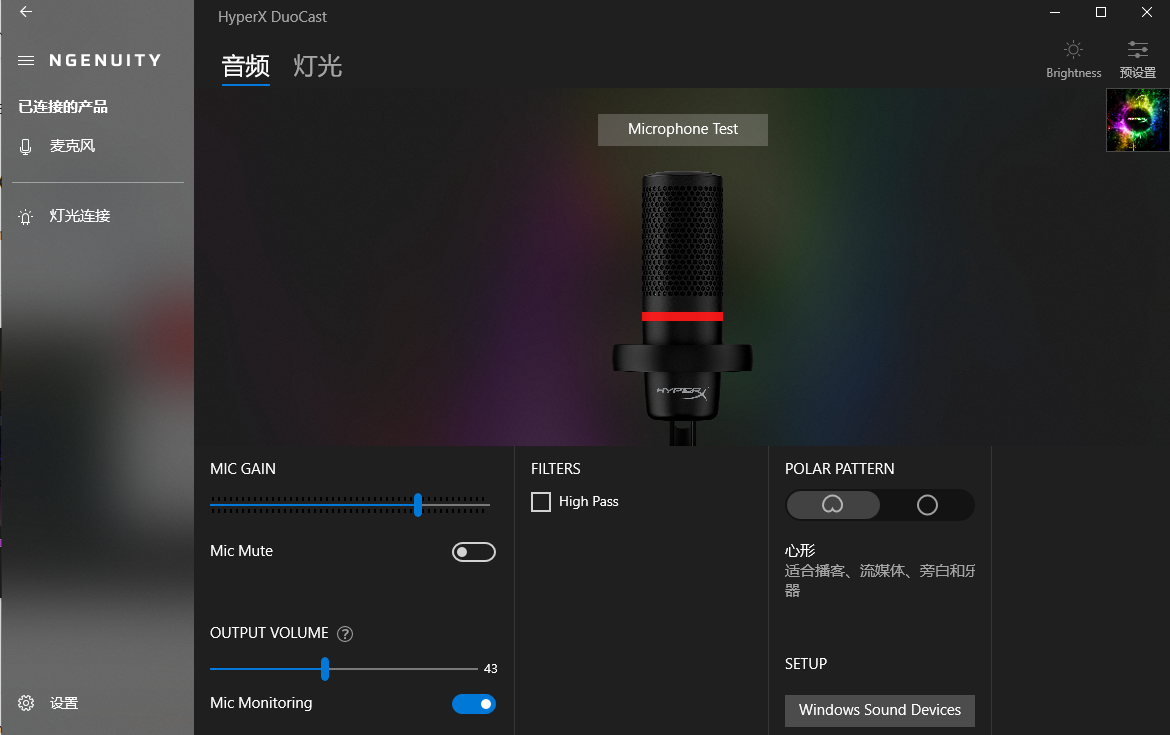Click the Microphone Test button
This screenshot has height=735, width=1170.
682,129
